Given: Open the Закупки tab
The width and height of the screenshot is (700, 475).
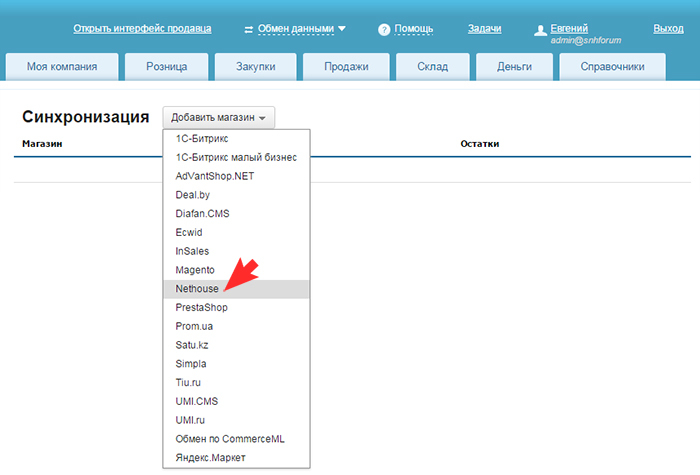Looking at the screenshot, I should coord(255,67).
